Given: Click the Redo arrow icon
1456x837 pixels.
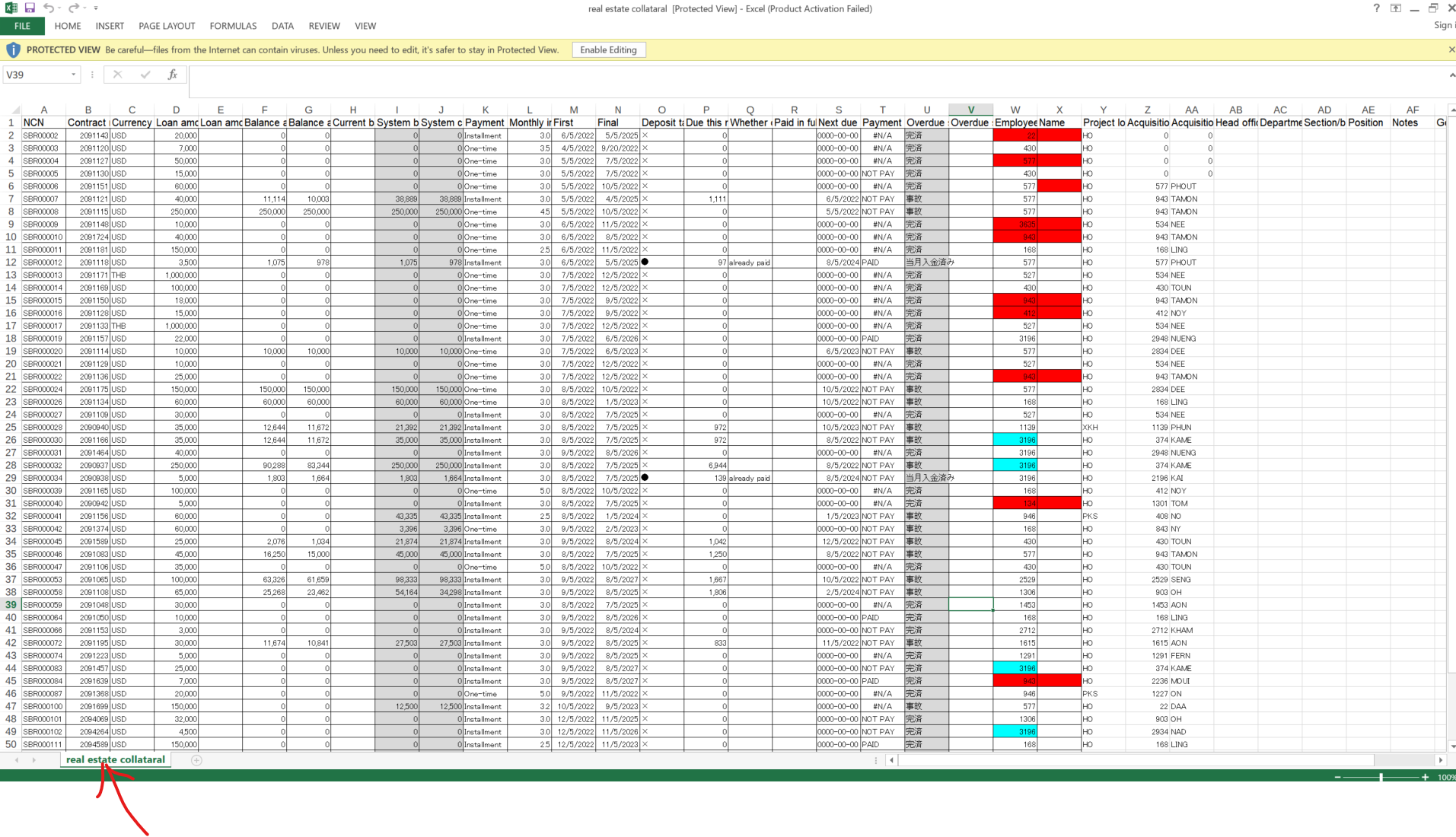Looking at the screenshot, I should click(x=73, y=8).
